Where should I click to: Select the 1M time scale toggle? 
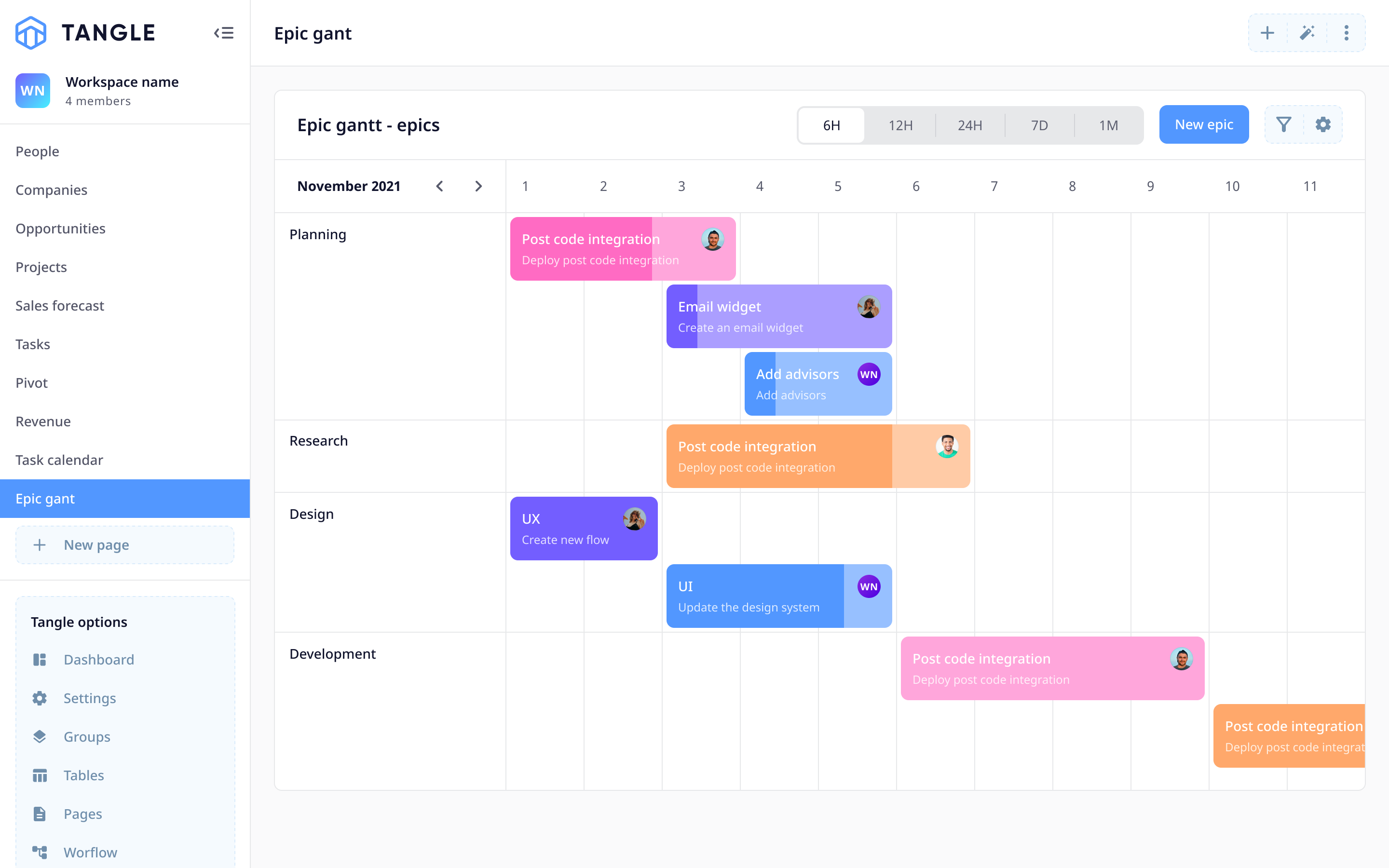point(1107,125)
